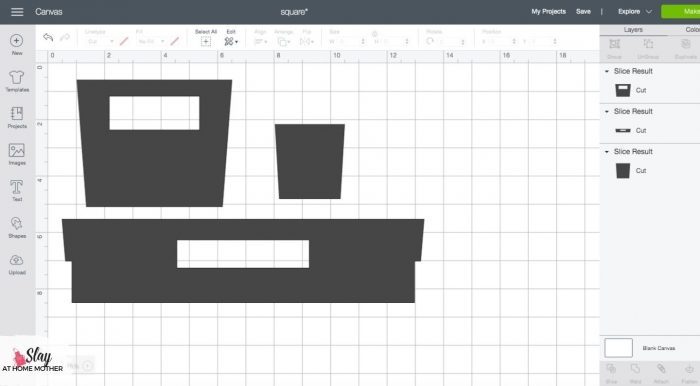The image size is (700, 386).
Task: Open the Projects sidebar icon
Action: point(17,117)
